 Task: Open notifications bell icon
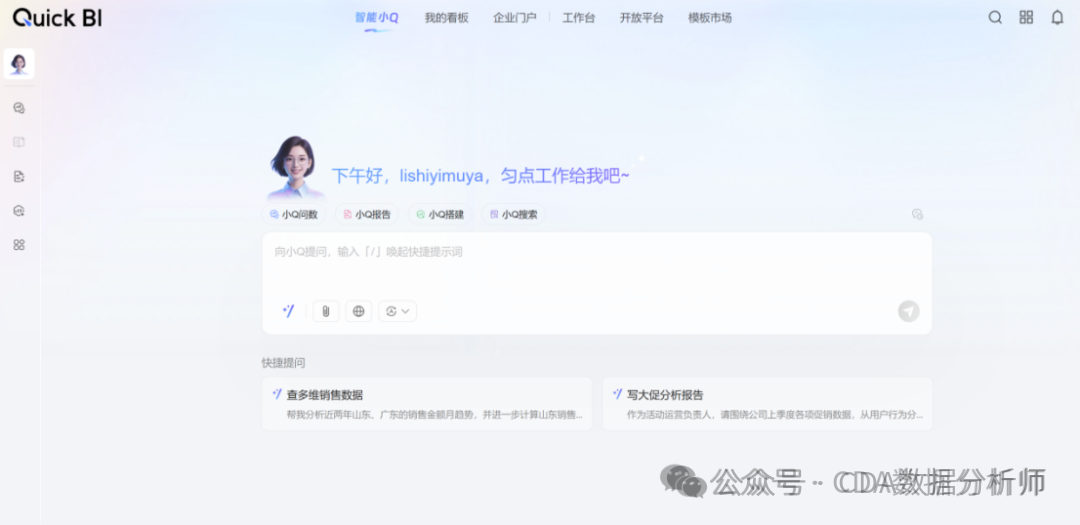point(1057,18)
